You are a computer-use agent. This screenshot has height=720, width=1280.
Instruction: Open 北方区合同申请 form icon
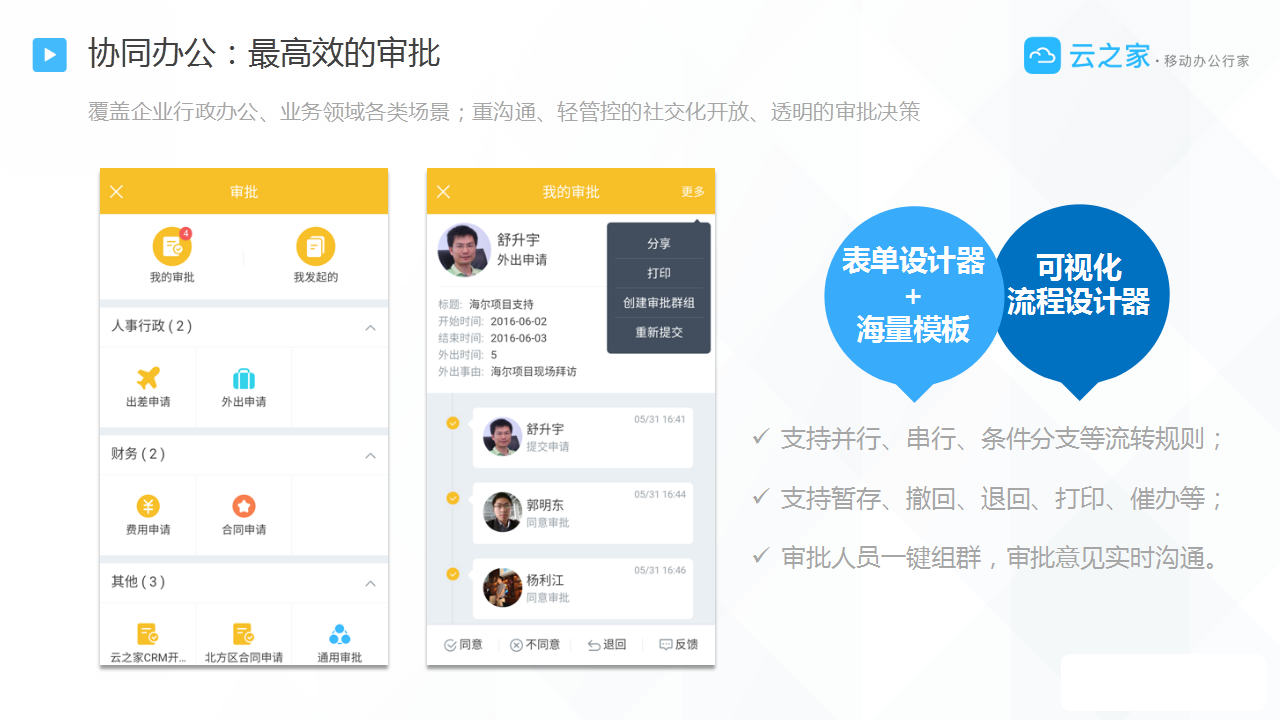(x=244, y=634)
